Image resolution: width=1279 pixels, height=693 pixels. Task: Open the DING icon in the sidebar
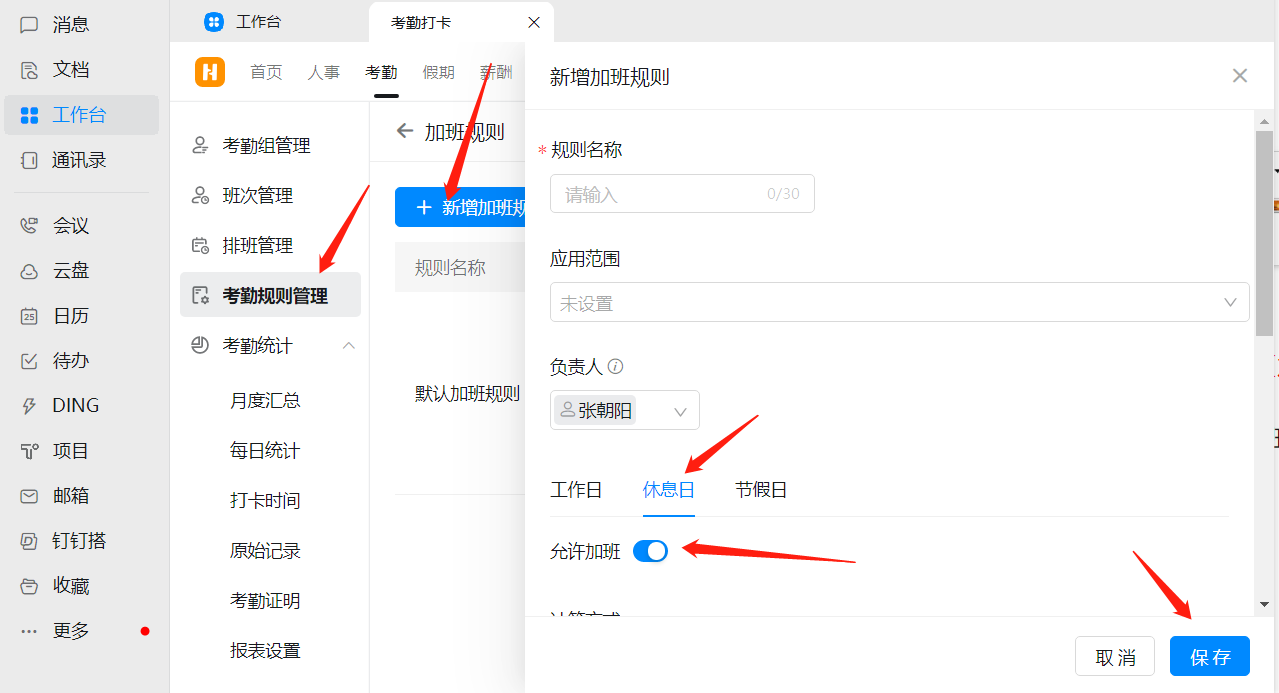tap(30, 404)
